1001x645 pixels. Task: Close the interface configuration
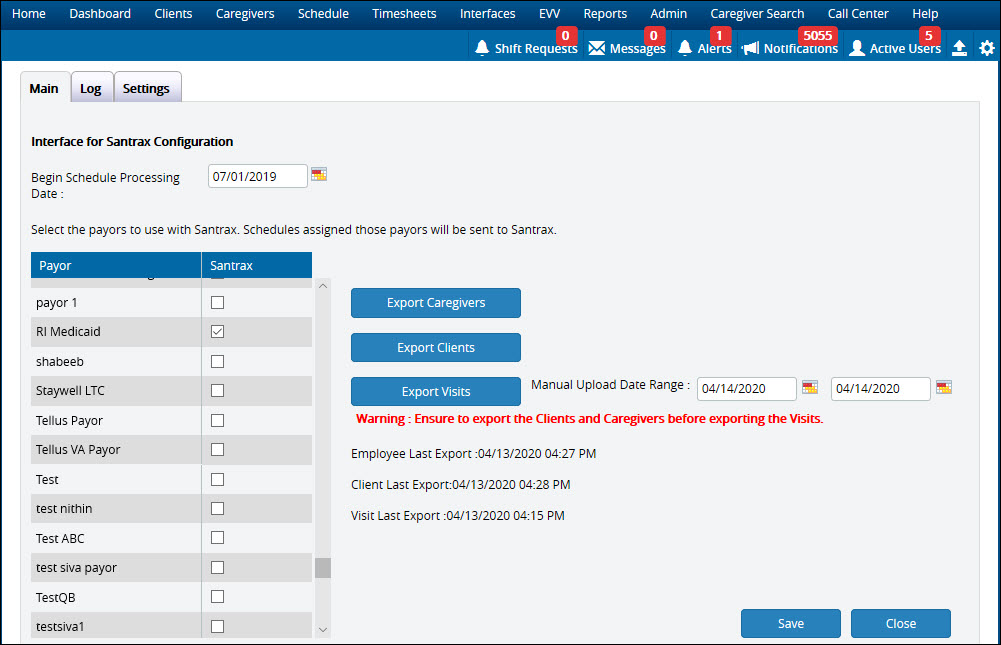coord(900,623)
